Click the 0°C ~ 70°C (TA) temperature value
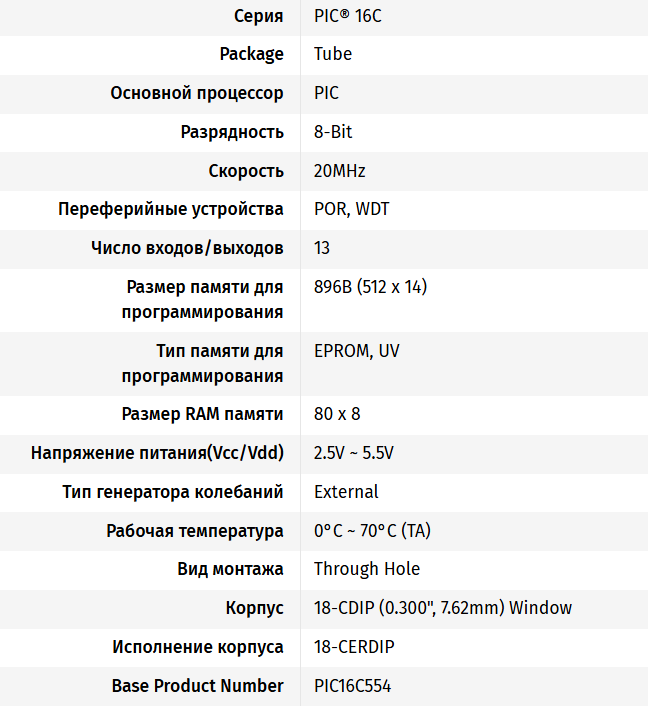Image resolution: width=648 pixels, height=718 pixels. [372, 531]
